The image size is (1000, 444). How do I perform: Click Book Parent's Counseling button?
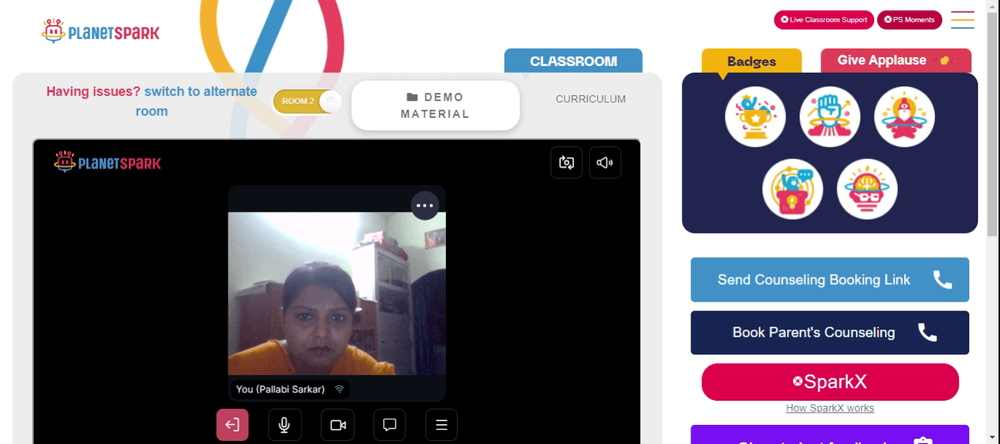click(830, 332)
